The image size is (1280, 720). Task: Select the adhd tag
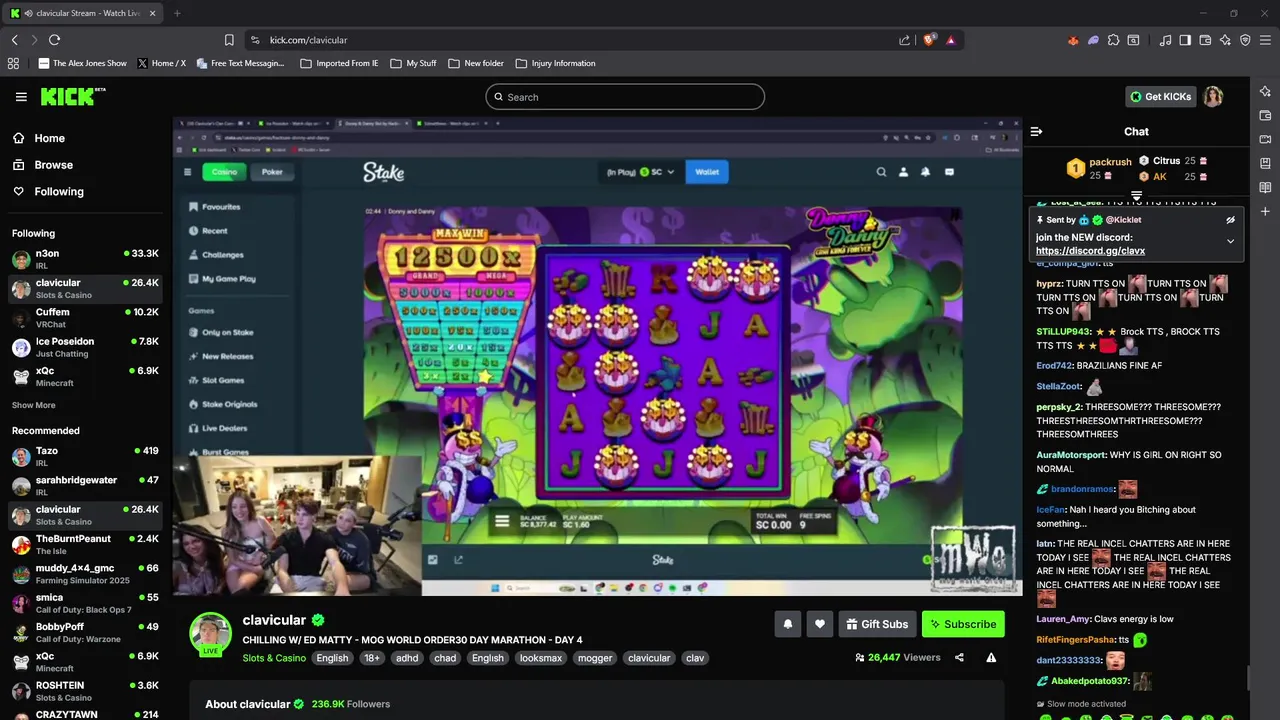tap(407, 658)
